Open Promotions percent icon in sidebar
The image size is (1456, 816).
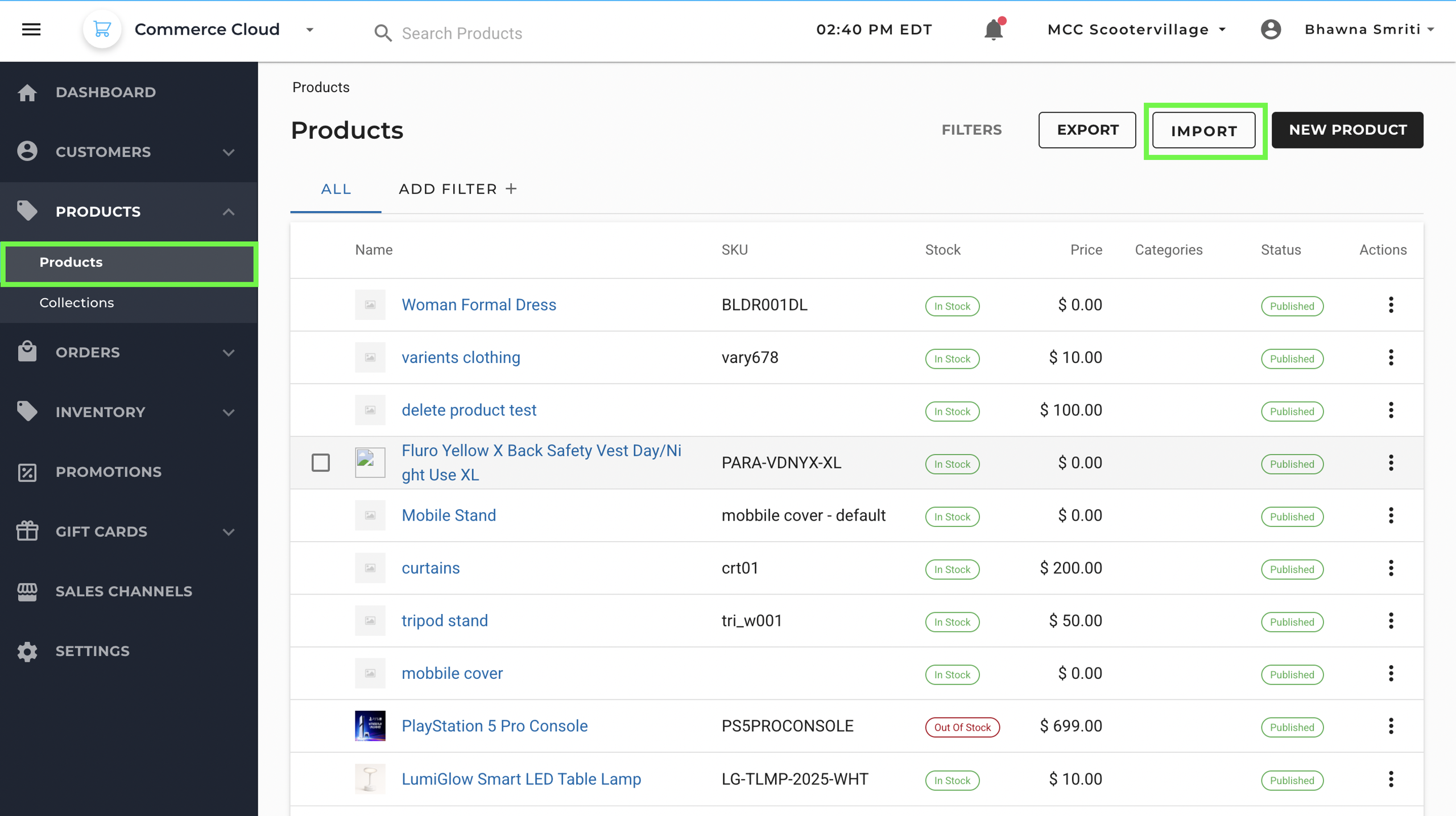(27, 472)
